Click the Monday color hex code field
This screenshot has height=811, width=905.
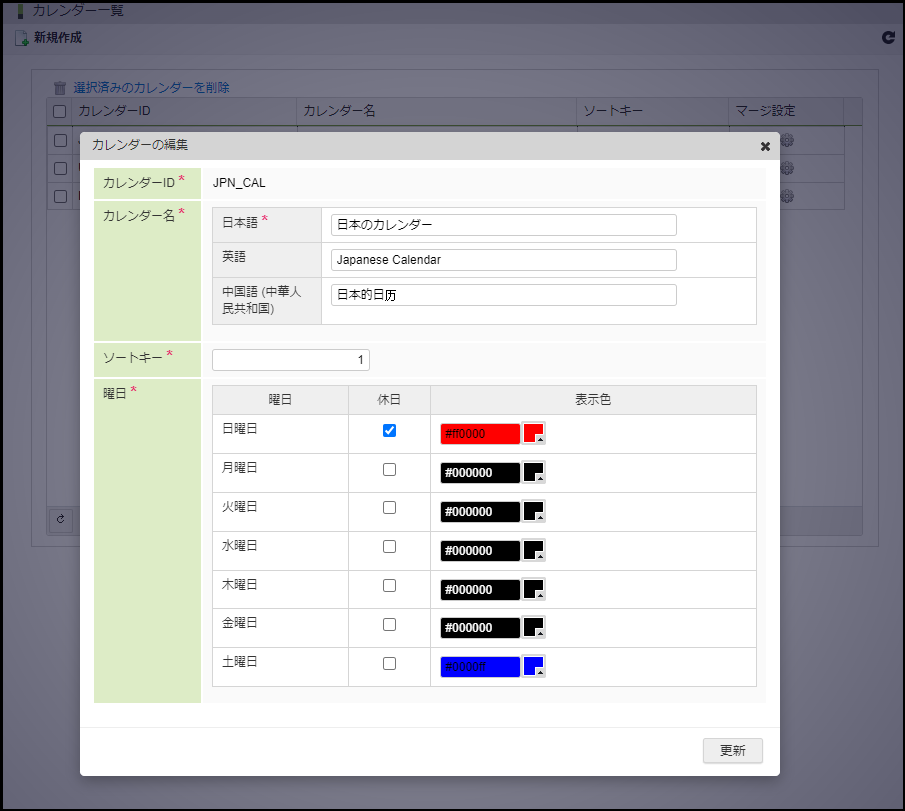pos(480,473)
